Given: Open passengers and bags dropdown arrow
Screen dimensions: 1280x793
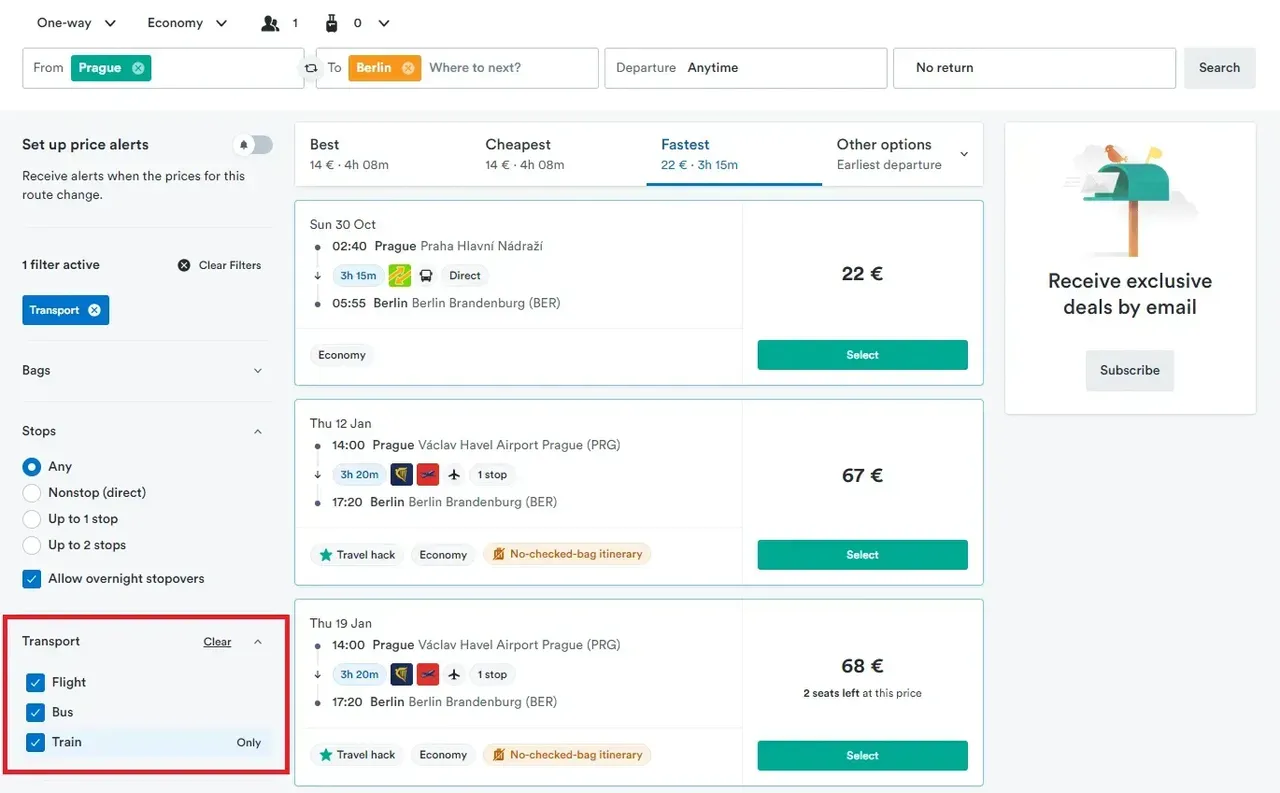Looking at the screenshot, I should pyautogui.click(x=384, y=23).
